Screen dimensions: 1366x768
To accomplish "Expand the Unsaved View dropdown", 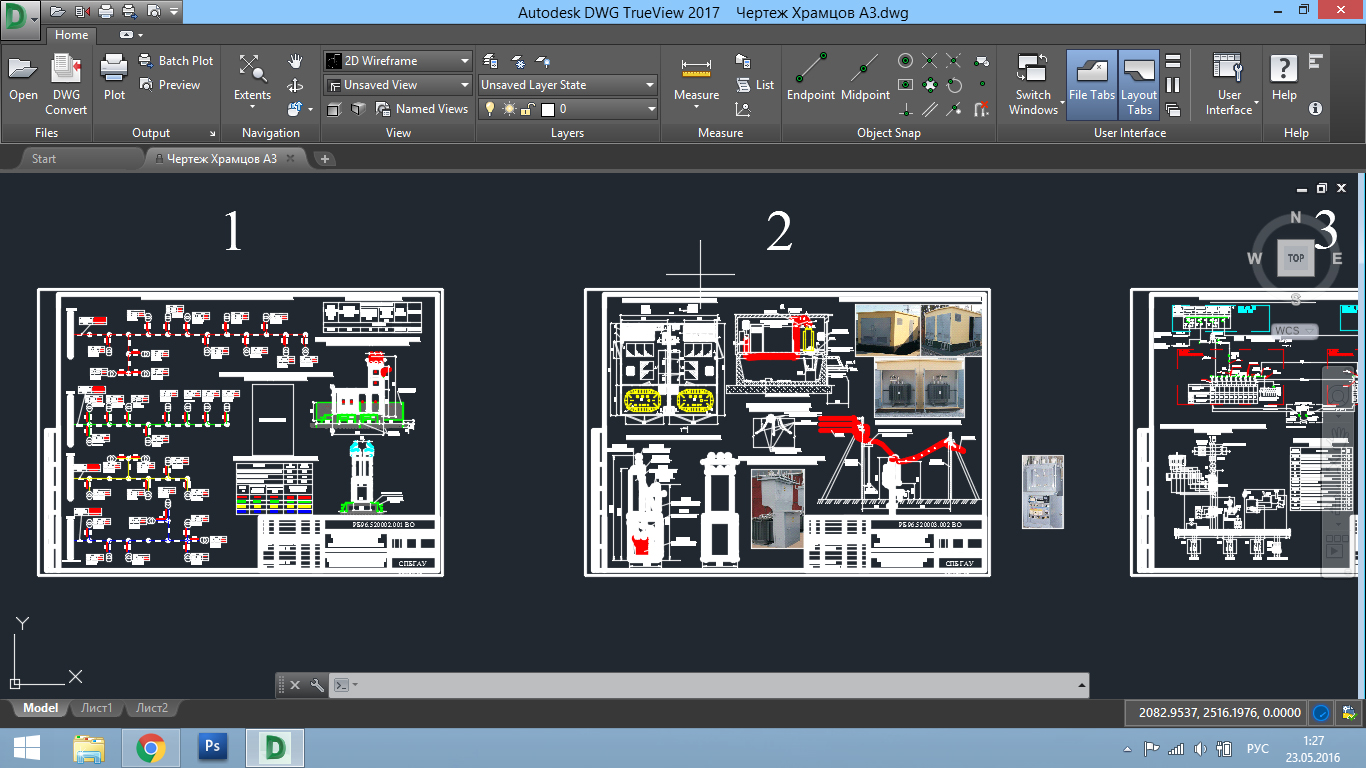I will pyautogui.click(x=397, y=85).
